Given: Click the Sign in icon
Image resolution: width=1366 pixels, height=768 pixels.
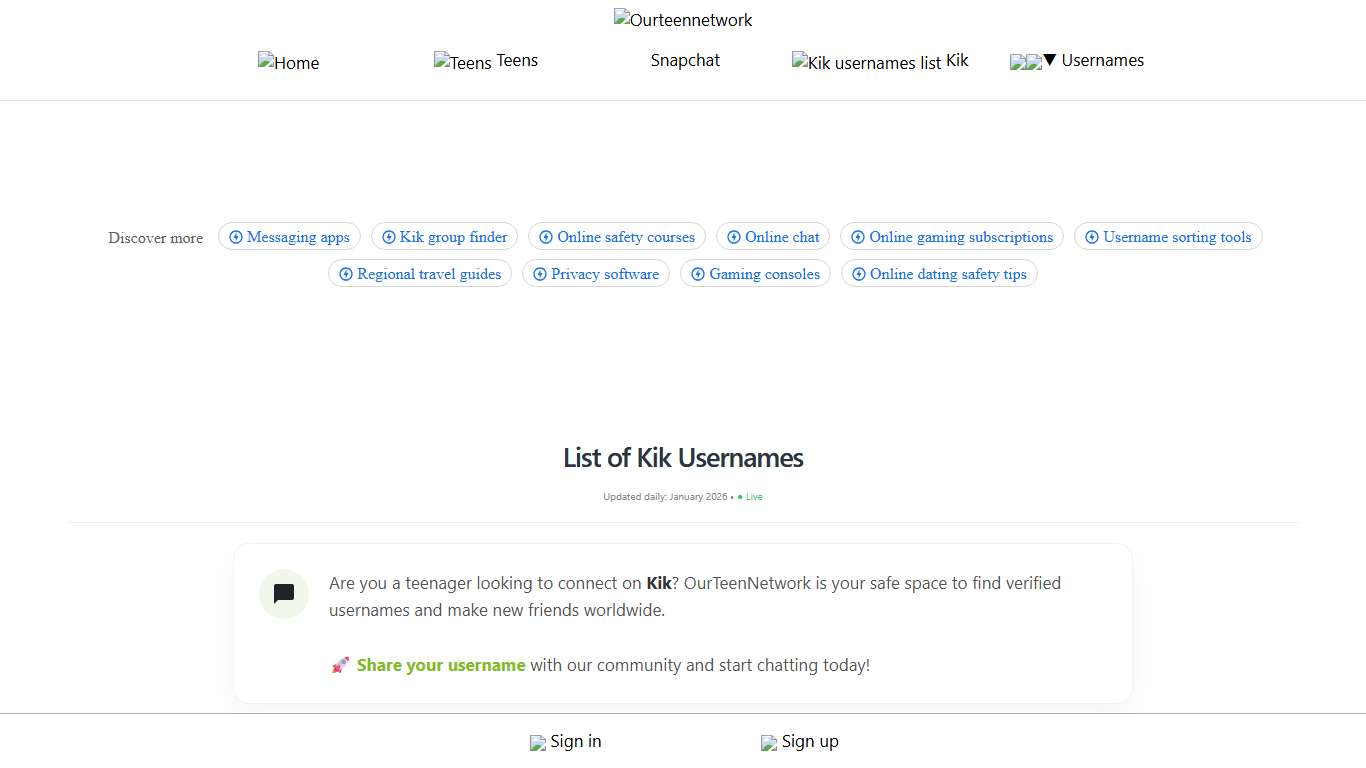Looking at the screenshot, I should (x=538, y=742).
